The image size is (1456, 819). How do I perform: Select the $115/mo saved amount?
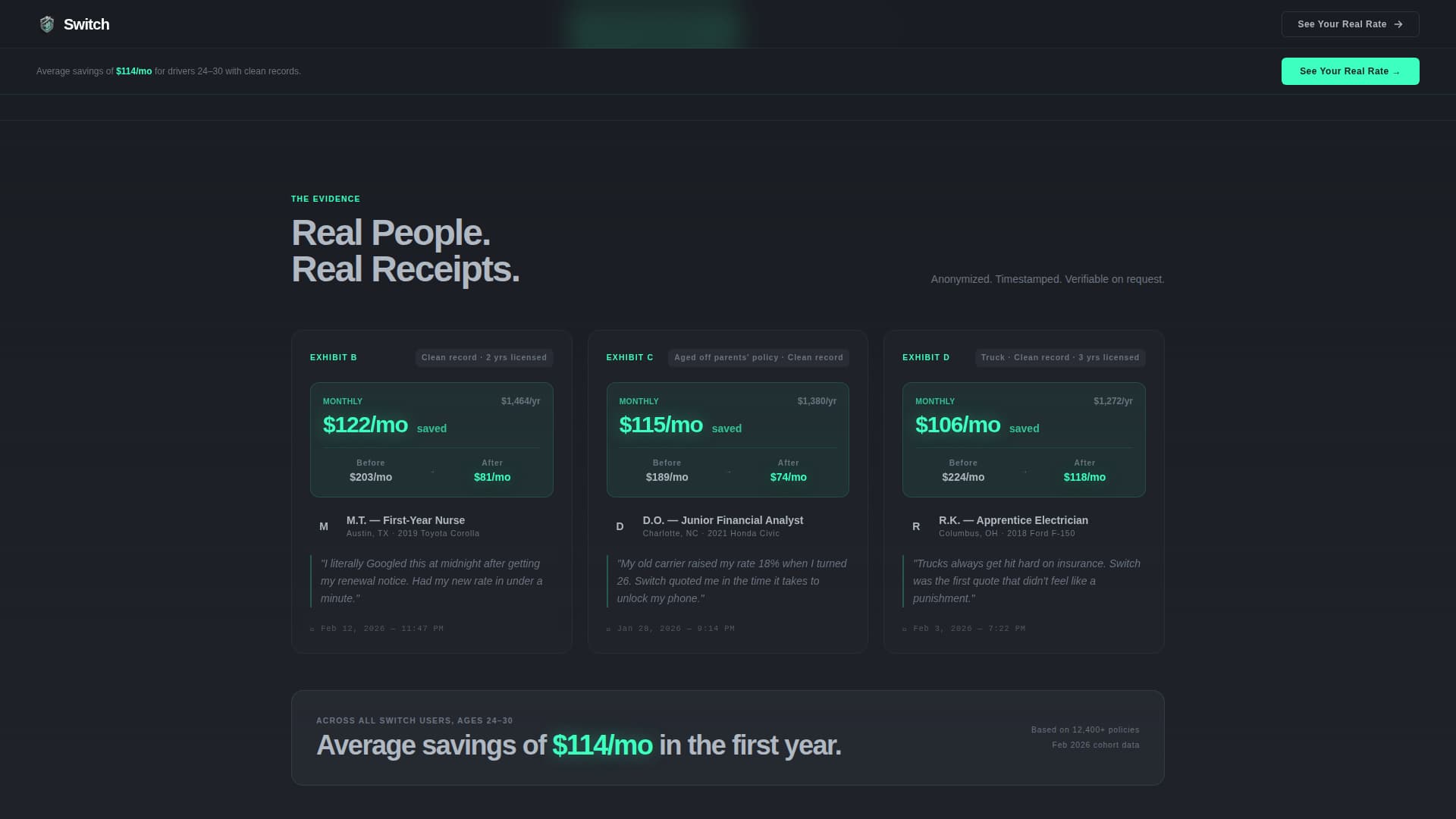pyautogui.click(x=661, y=425)
